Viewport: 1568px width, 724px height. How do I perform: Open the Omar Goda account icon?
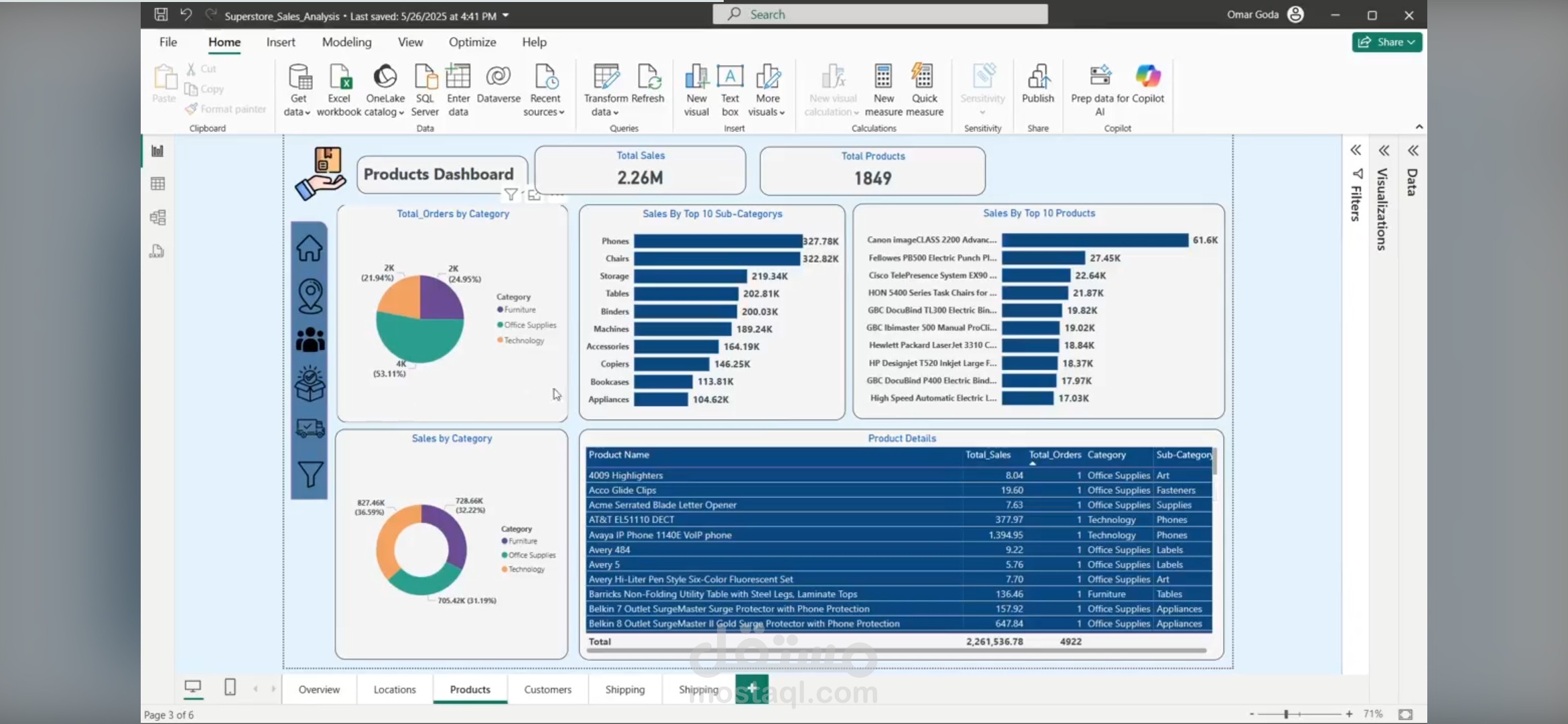tap(1296, 14)
